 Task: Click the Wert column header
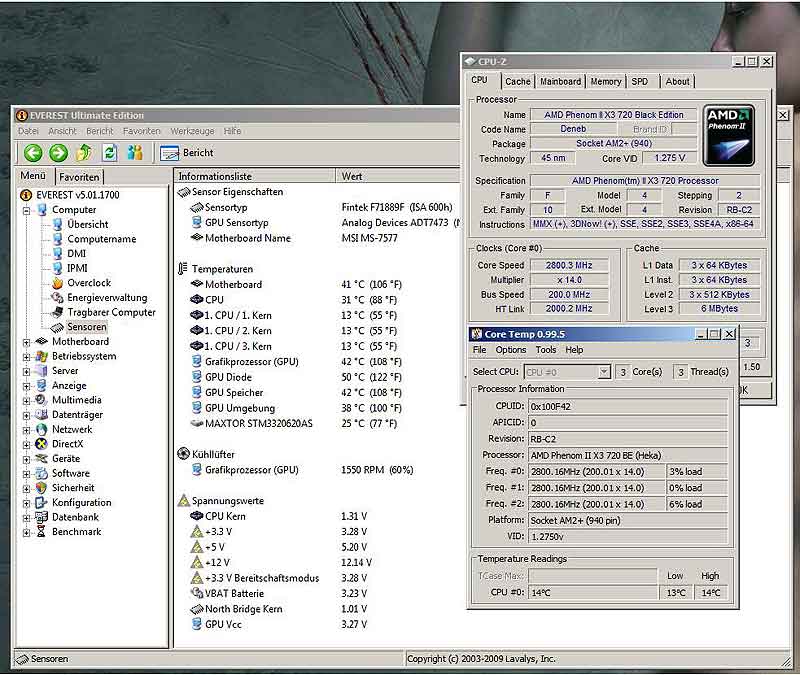(x=398, y=176)
